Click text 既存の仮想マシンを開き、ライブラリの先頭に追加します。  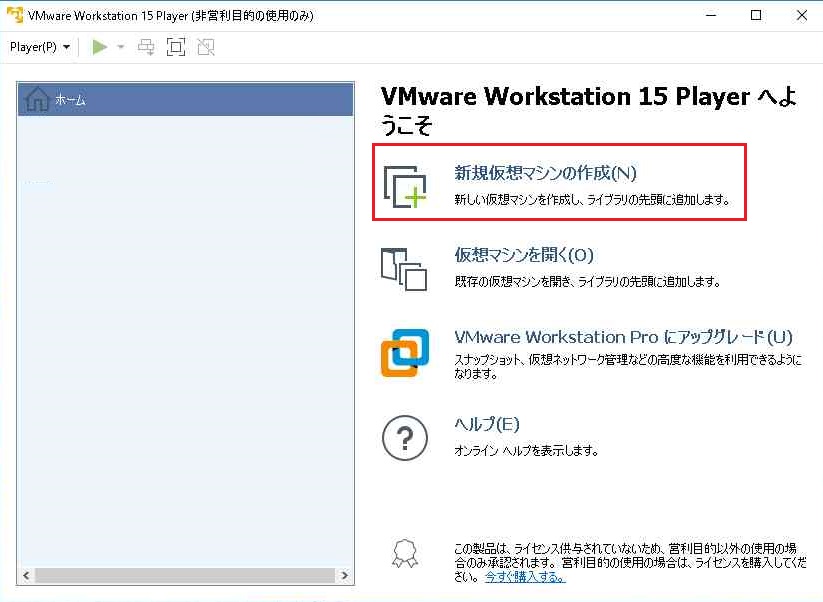click(587, 282)
